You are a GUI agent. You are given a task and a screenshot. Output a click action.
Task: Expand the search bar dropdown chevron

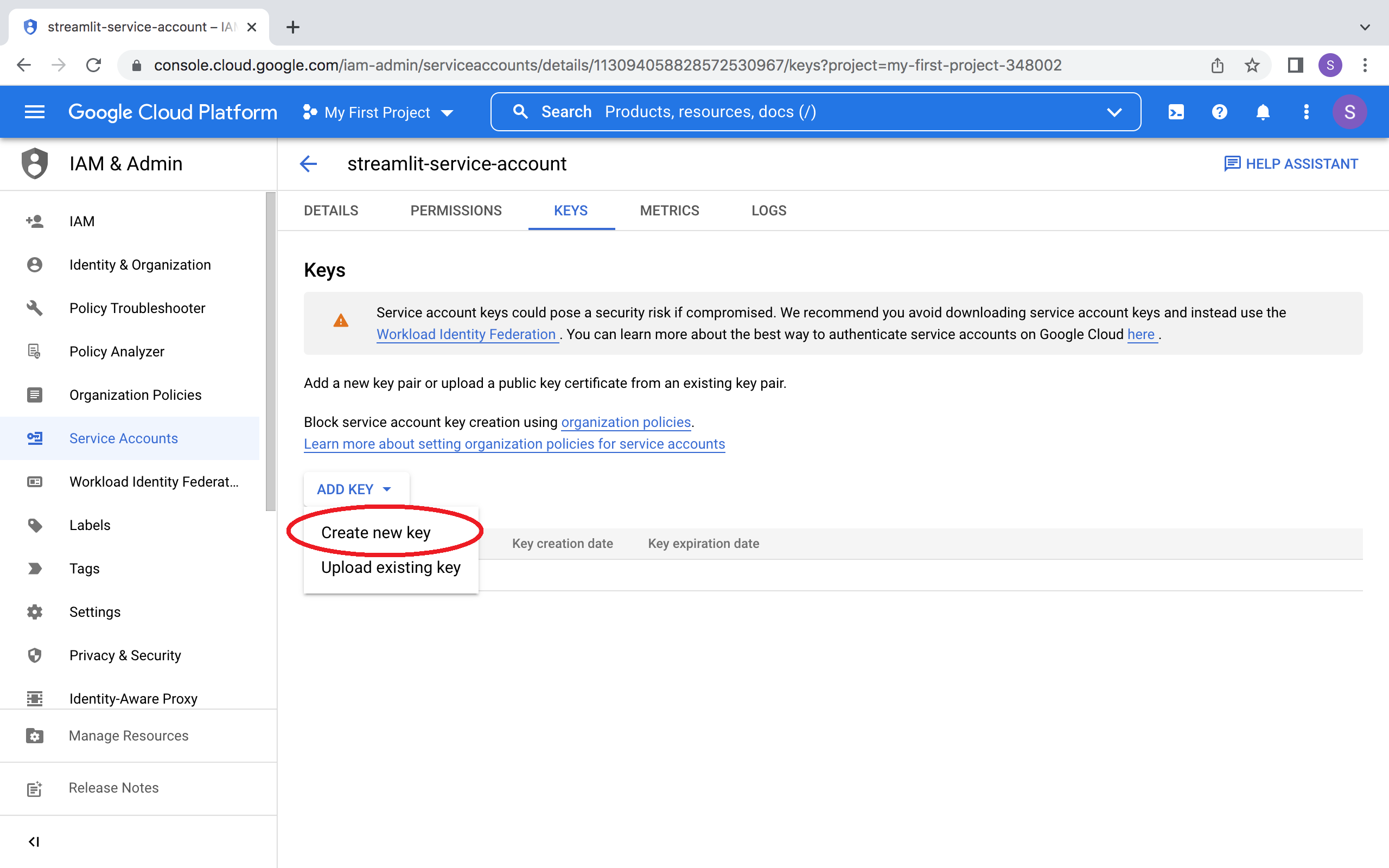coord(1114,112)
